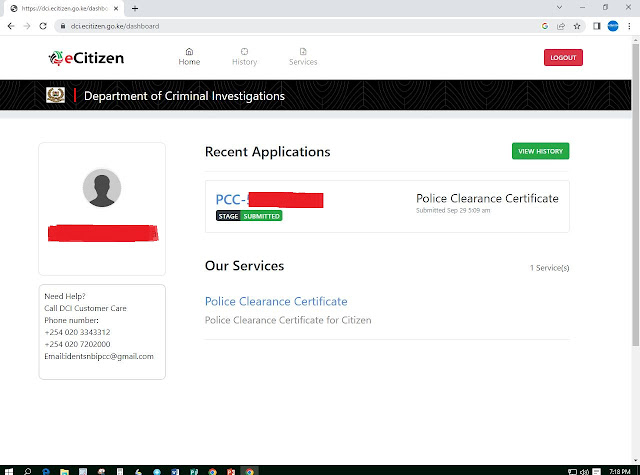This screenshot has height=475, width=640.
Task: Click phone number +254 020 7202000
Action: click(x=78, y=344)
